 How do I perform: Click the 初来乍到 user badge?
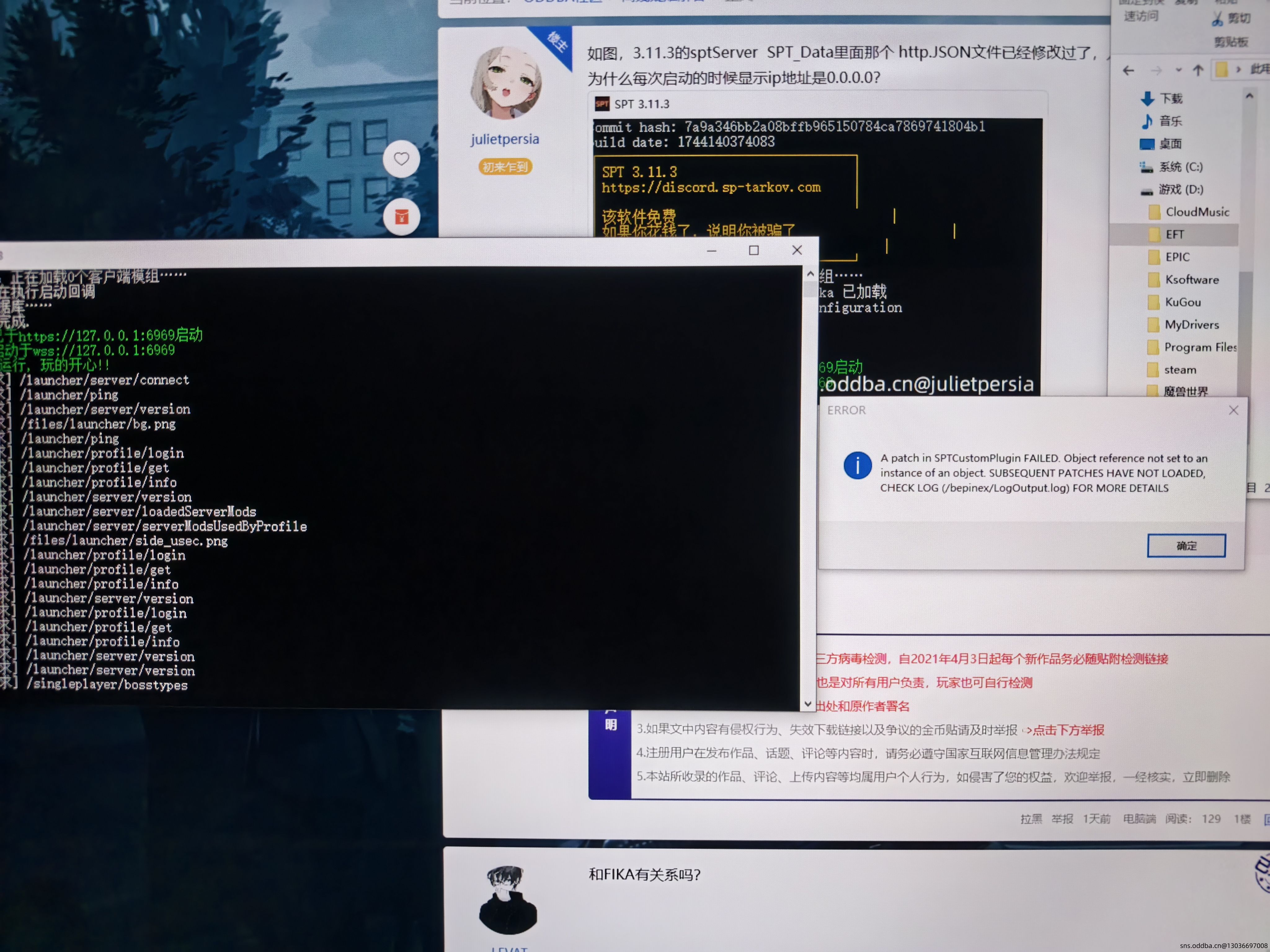coord(505,167)
